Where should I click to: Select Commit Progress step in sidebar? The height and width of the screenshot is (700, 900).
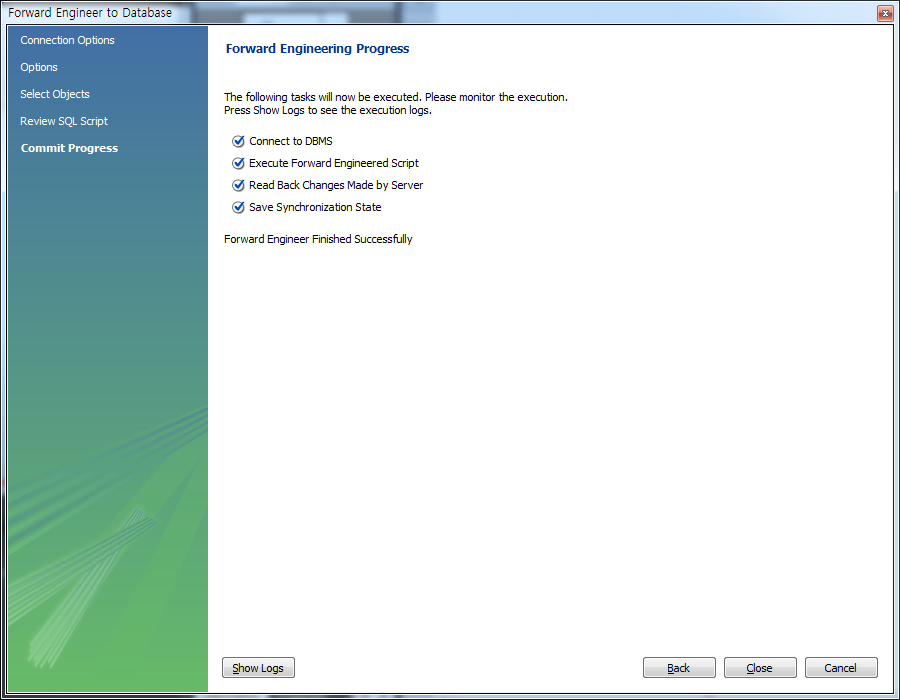(x=69, y=148)
